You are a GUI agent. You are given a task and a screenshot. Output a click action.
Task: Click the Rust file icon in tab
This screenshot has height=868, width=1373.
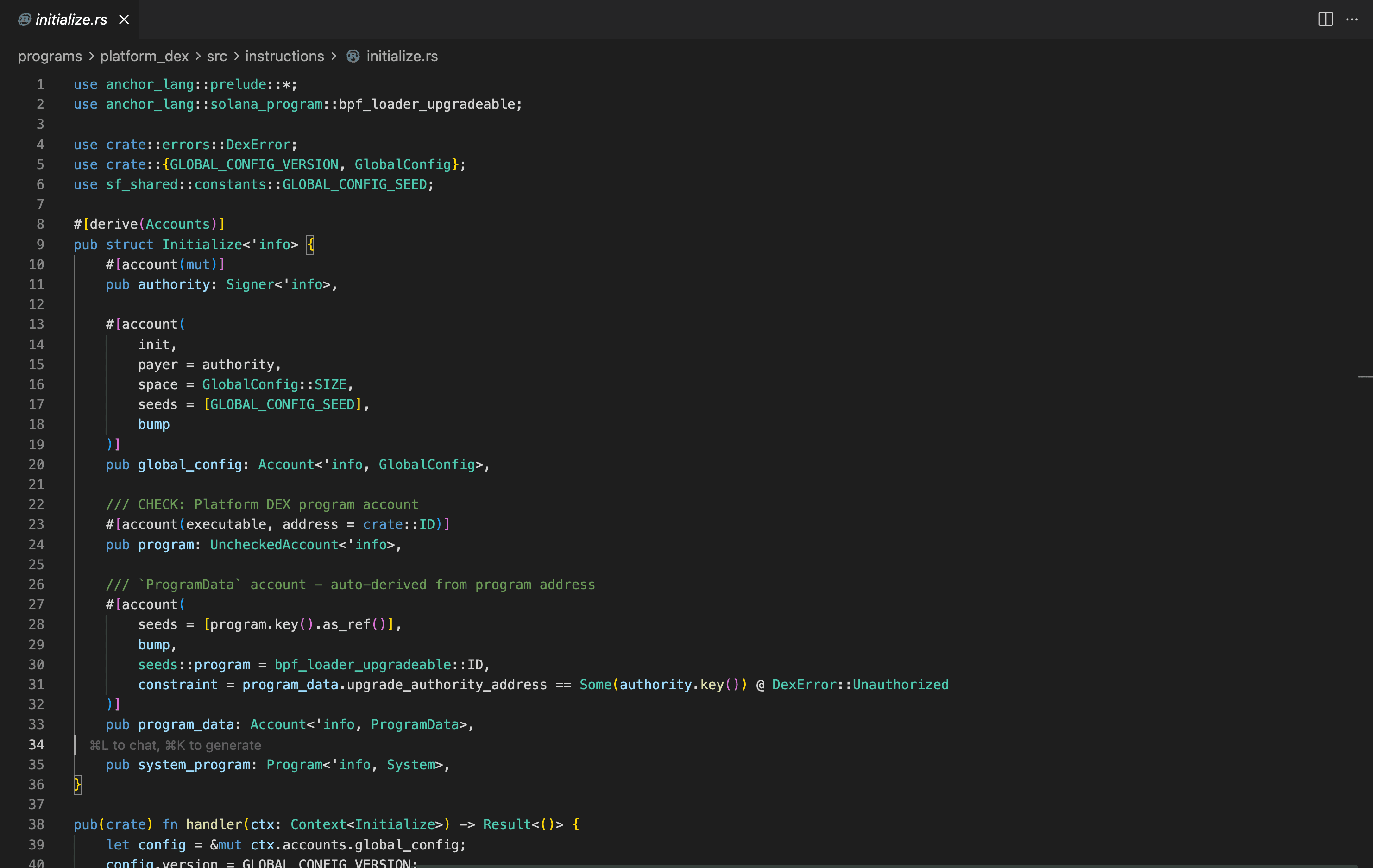tap(24, 19)
